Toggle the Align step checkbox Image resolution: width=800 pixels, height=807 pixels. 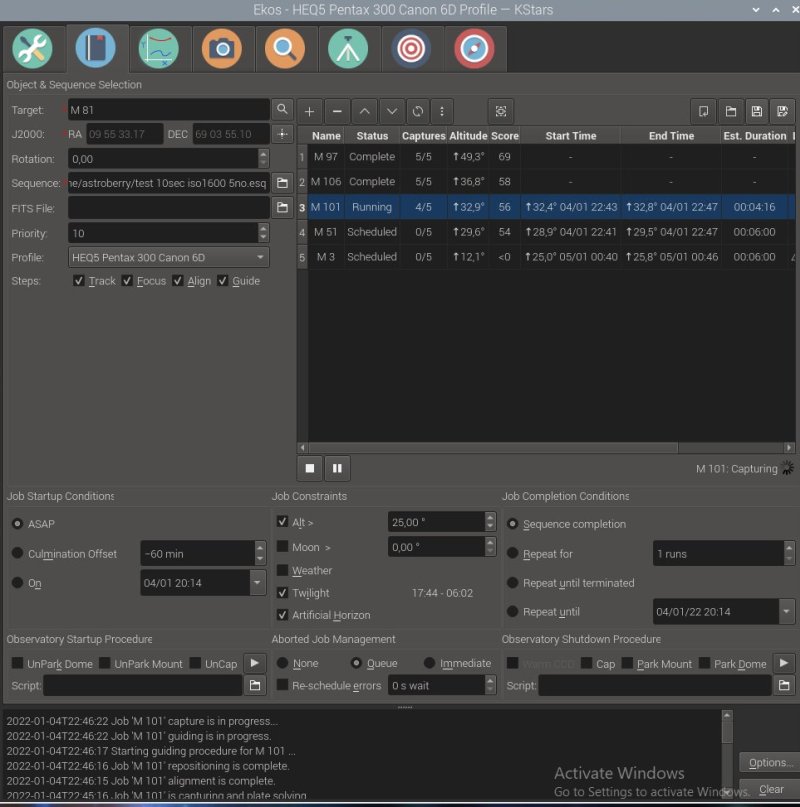[x=178, y=280]
